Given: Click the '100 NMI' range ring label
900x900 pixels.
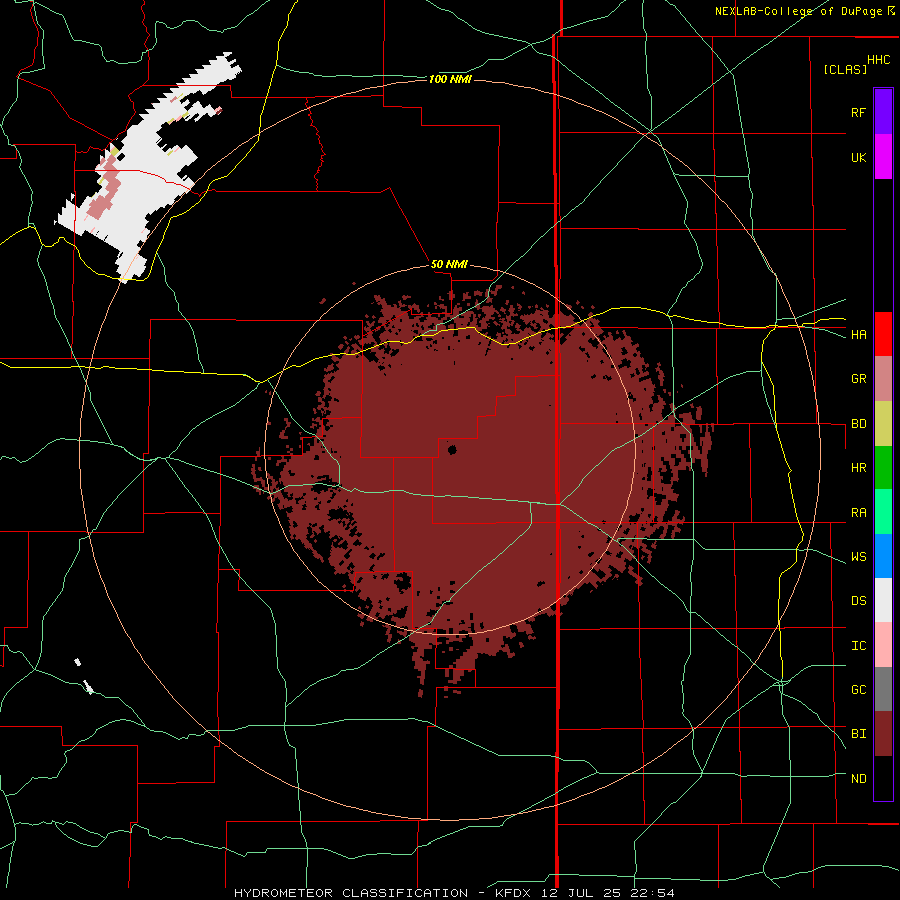Looking at the screenshot, I should [x=450, y=79].
